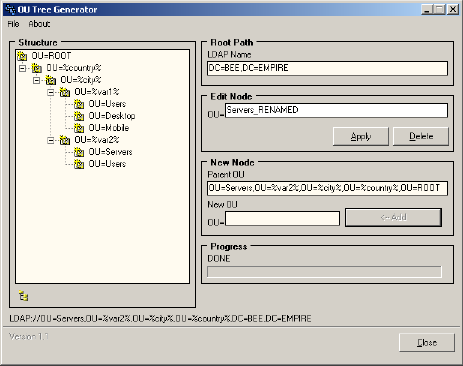Image resolution: width=463 pixels, height=366 pixels.
Task: Click the OU=%country% folder icon
Action: pos(36,68)
